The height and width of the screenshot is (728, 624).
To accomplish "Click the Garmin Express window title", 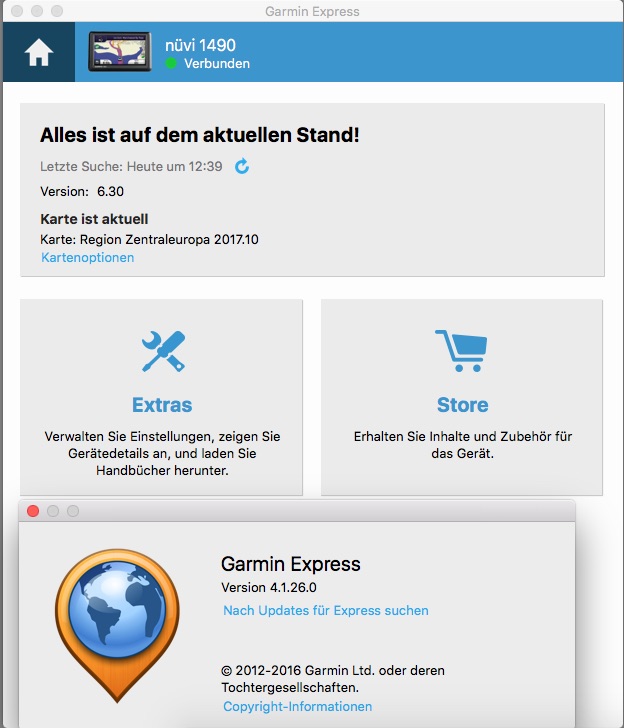I will click(312, 11).
